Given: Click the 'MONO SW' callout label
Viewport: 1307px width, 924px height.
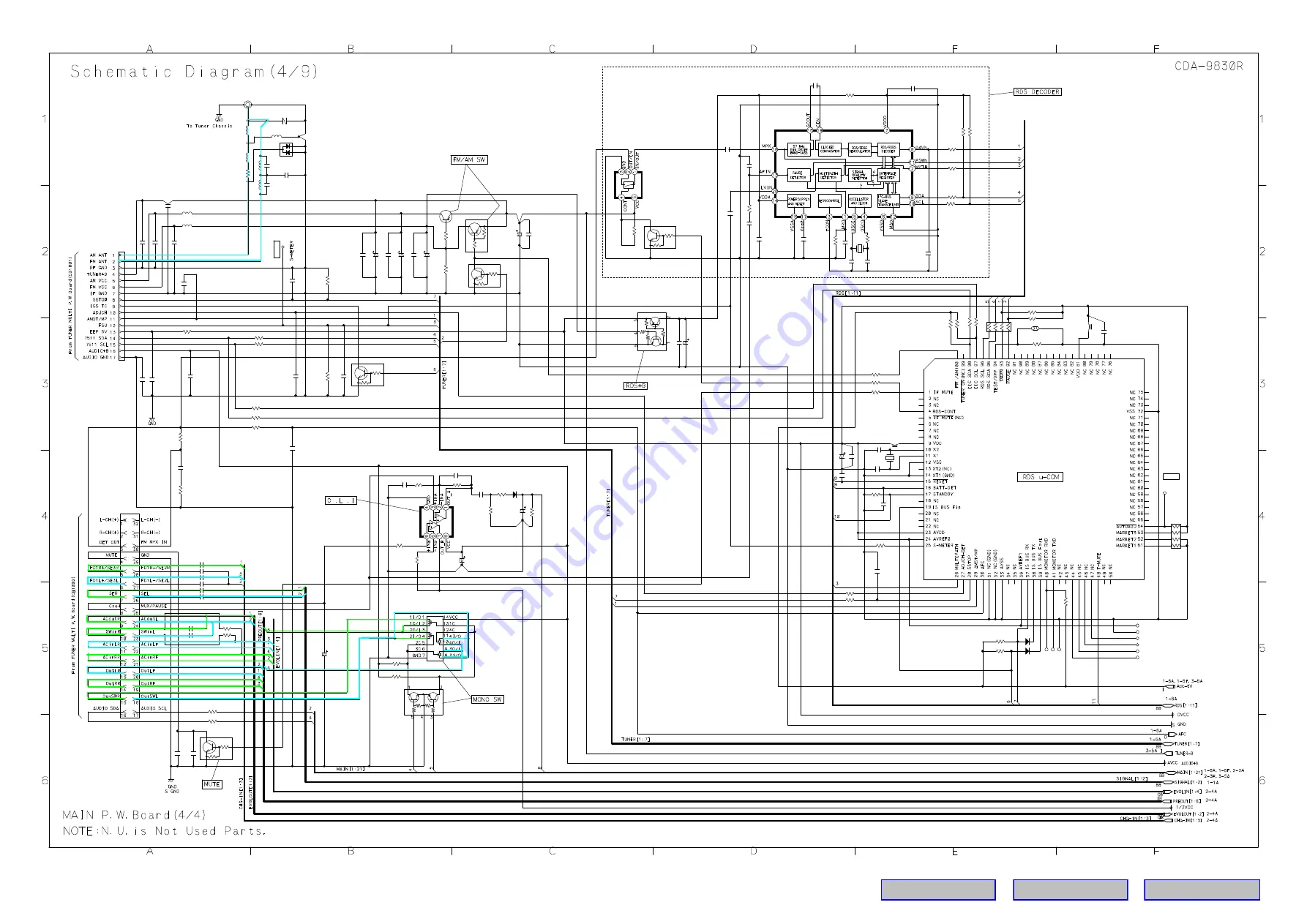Looking at the screenshot, I should pos(487,699).
